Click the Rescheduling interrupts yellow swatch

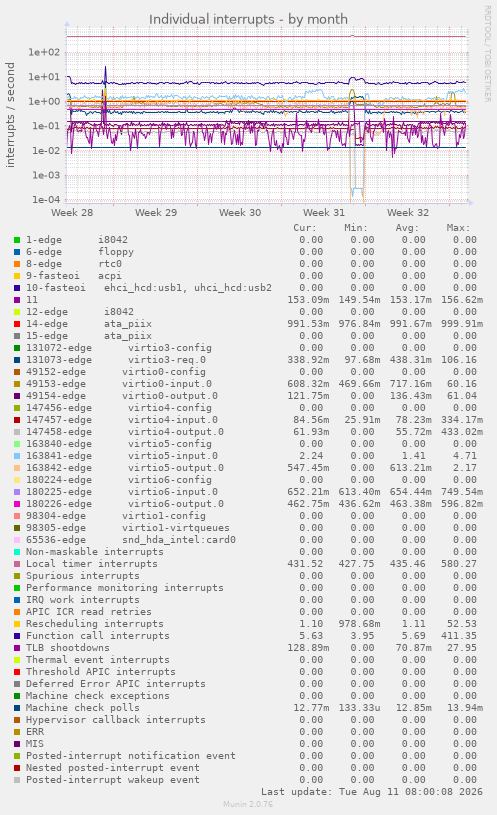(17, 624)
